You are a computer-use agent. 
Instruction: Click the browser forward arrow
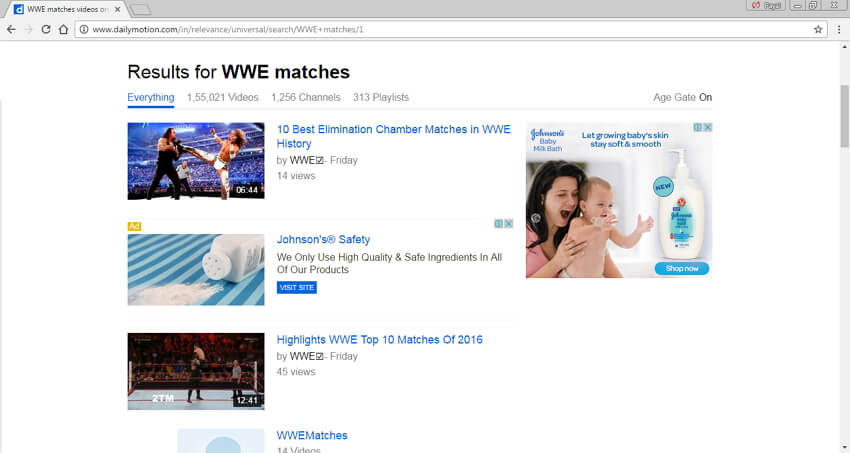(29, 29)
